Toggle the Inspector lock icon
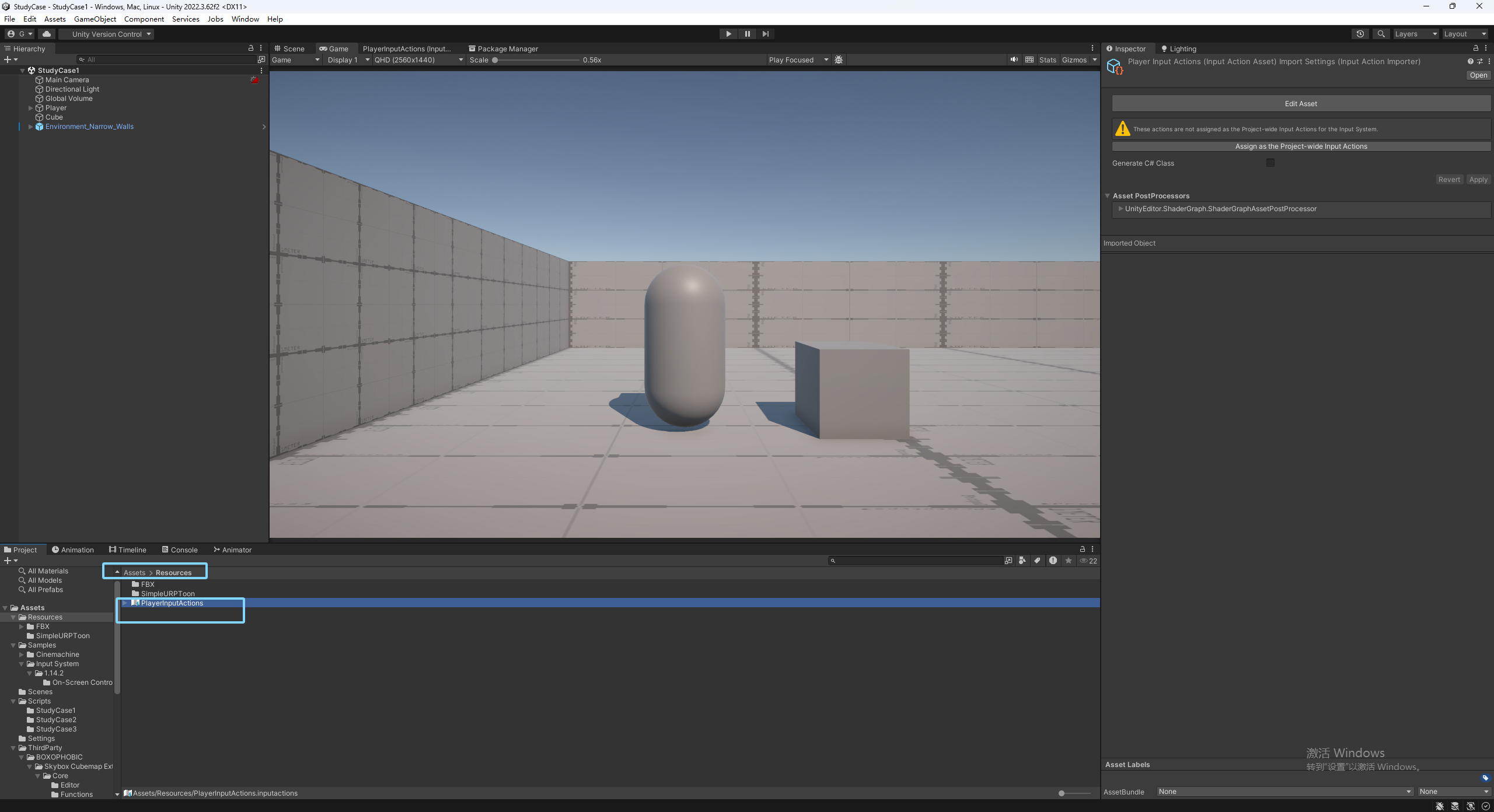1494x812 pixels. (1476, 48)
